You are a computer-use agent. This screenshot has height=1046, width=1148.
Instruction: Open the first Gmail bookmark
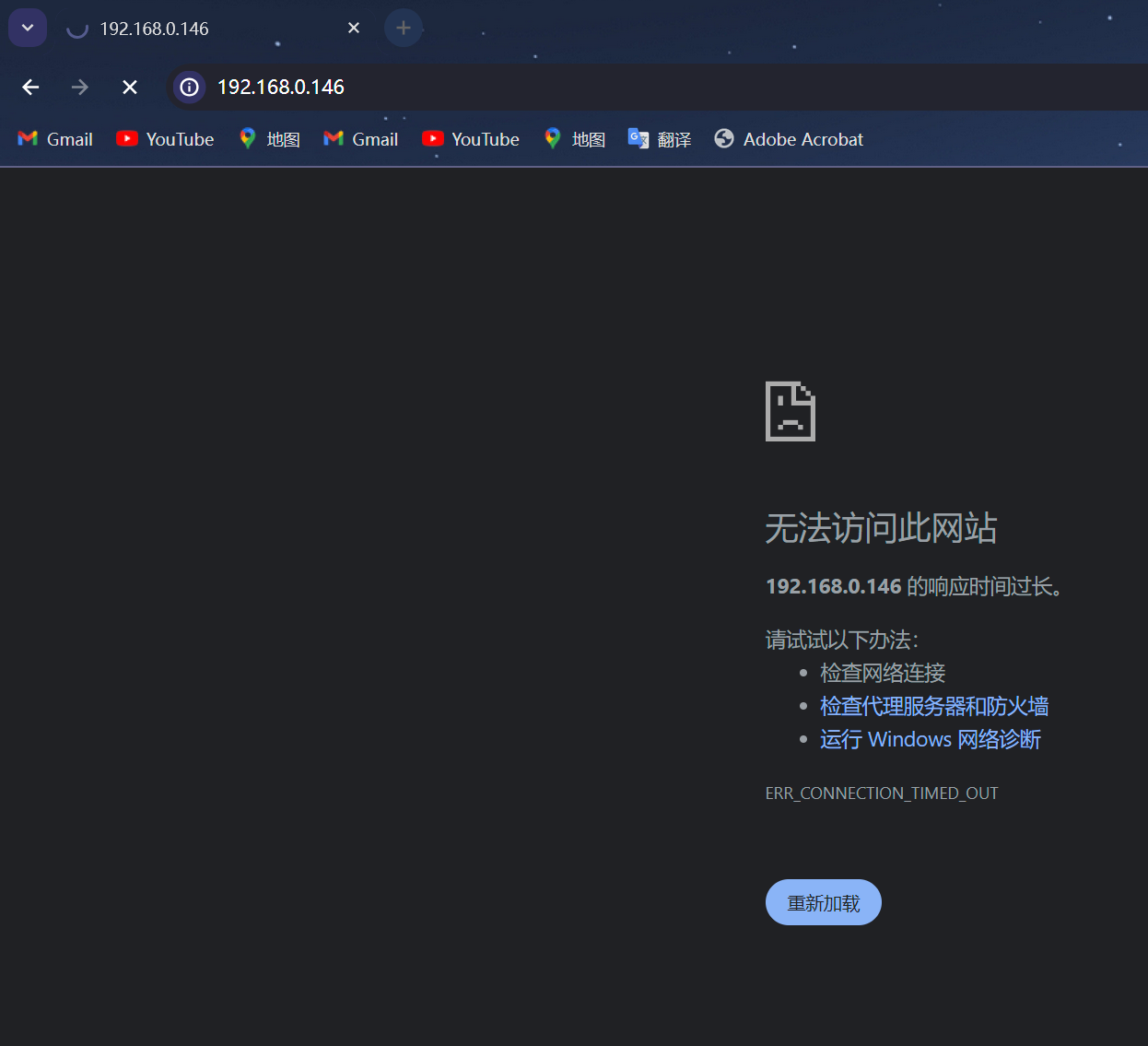[x=56, y=139]
